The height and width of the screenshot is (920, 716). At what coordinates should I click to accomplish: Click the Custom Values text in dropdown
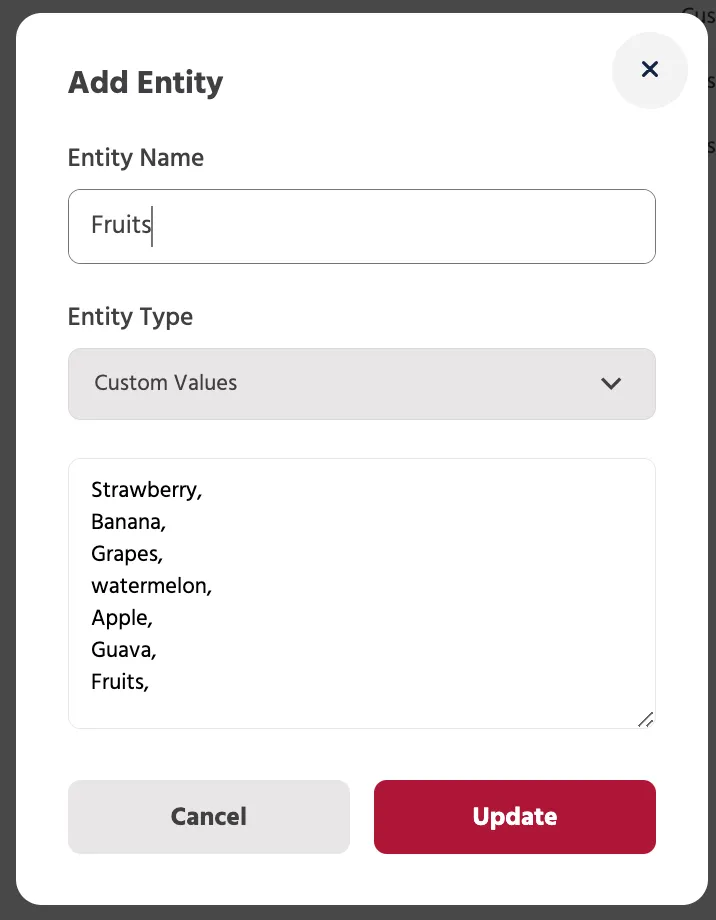coord(166,383)
